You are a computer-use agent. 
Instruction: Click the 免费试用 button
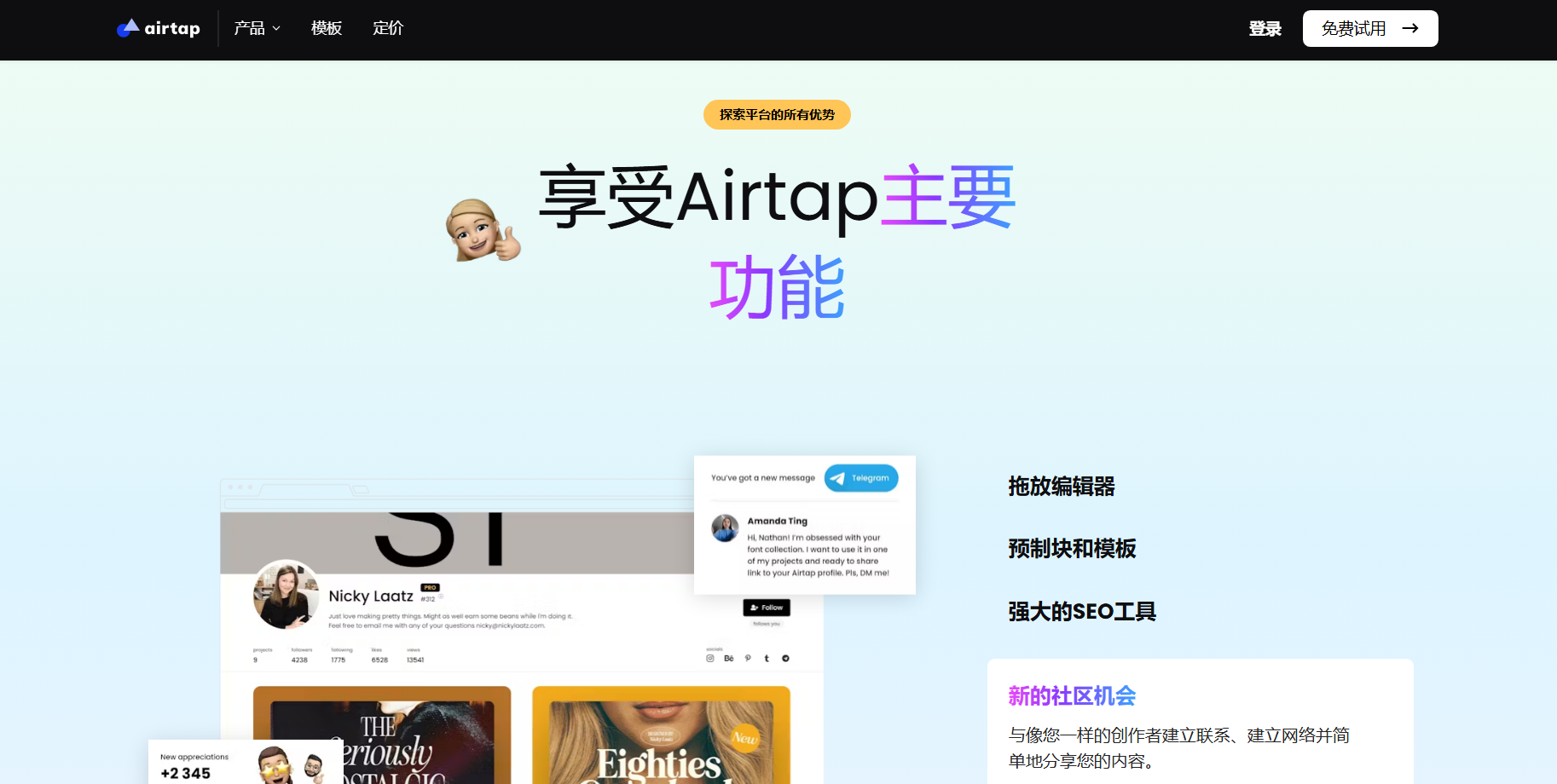[1370, 28]
